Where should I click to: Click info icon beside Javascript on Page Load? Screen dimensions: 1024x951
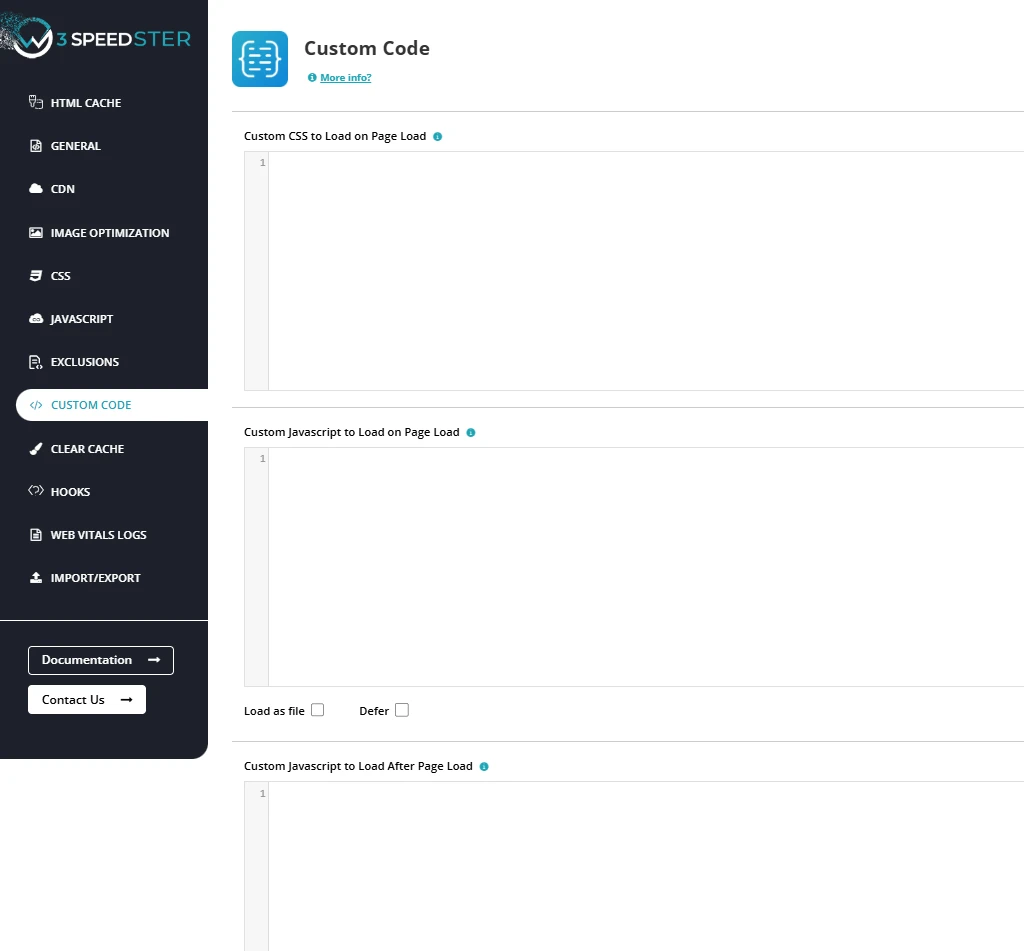tap(471, 433)
